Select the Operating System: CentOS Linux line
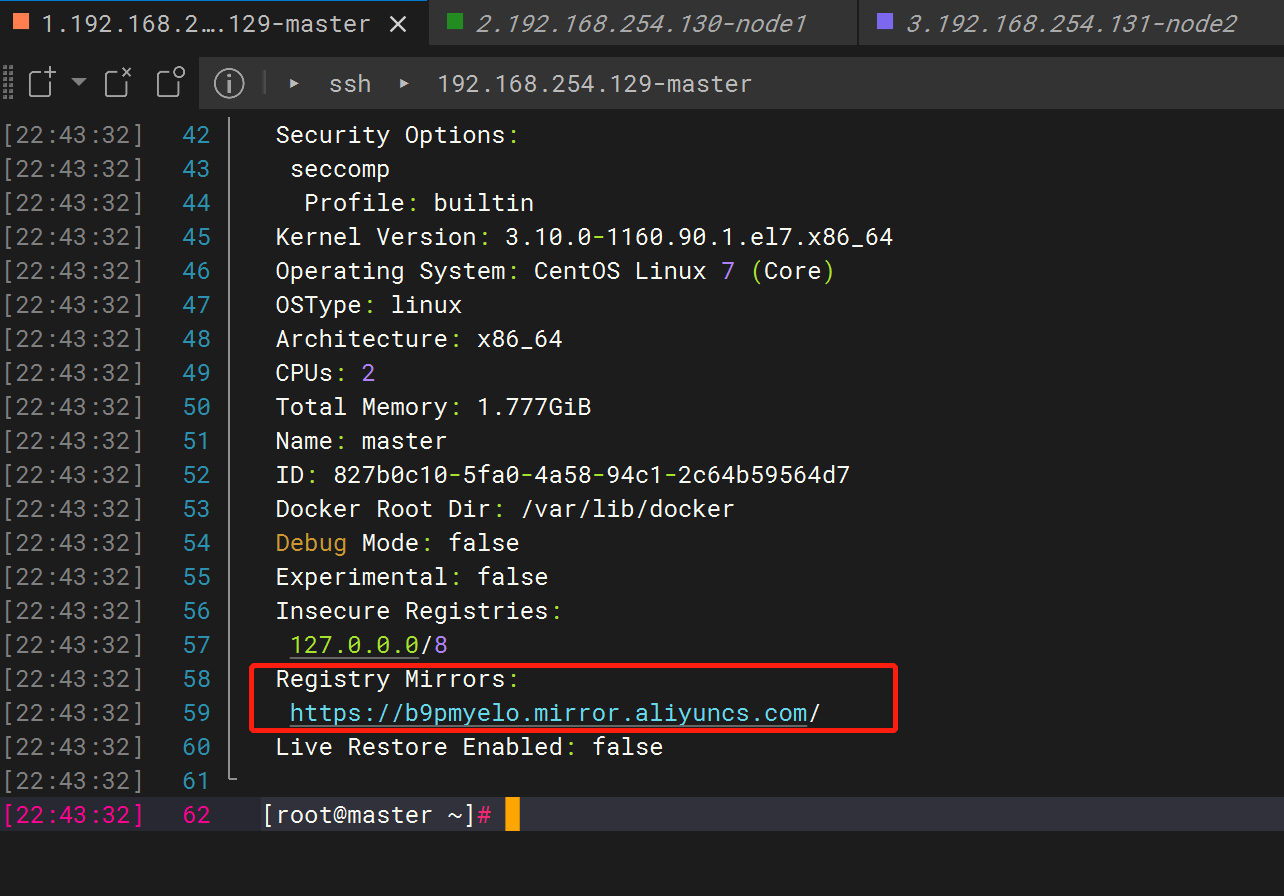The width and height of the screenshot is (1284, 896). 555,271
